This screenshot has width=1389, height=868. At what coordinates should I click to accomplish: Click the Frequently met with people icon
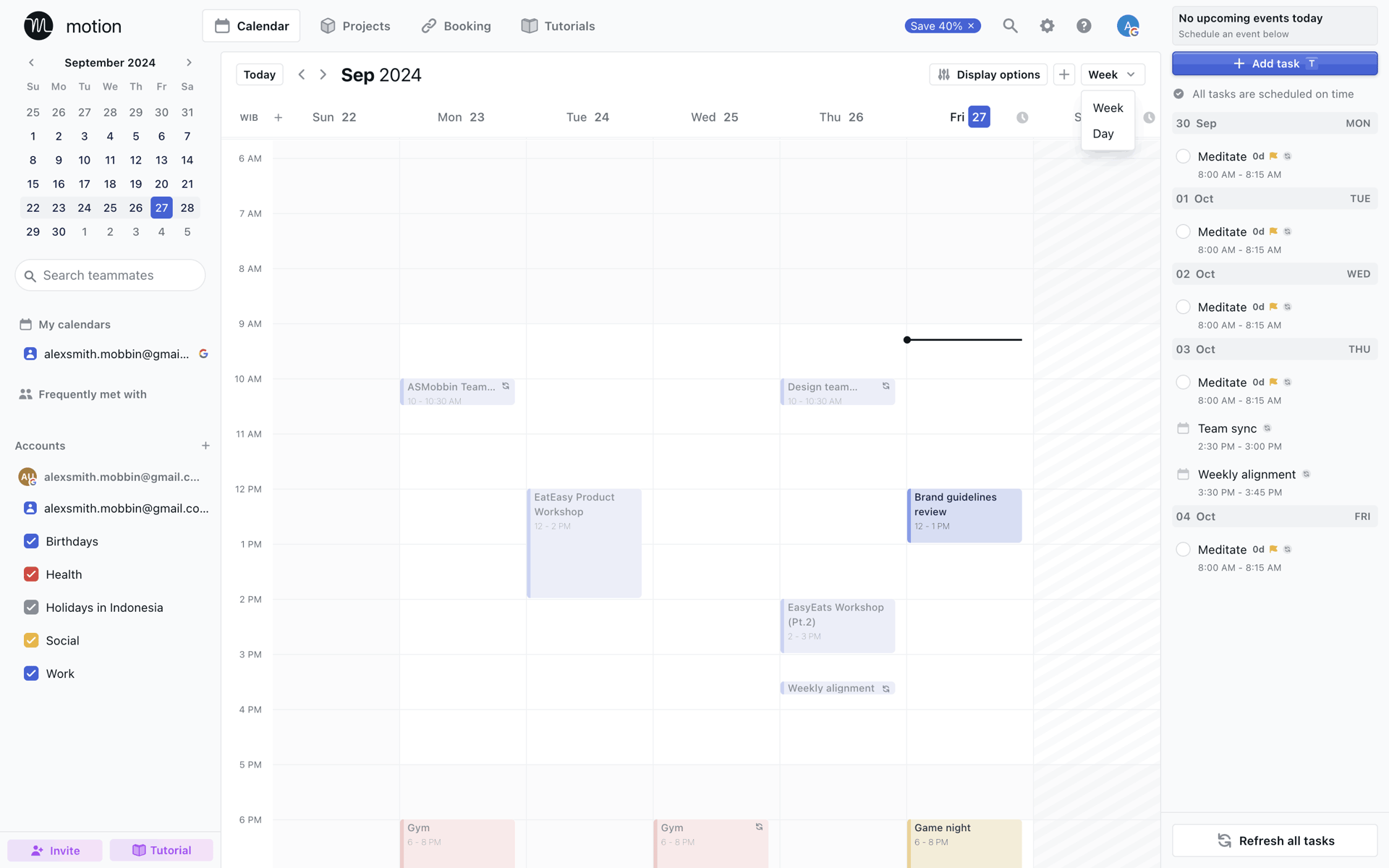(x=26, y=394)
